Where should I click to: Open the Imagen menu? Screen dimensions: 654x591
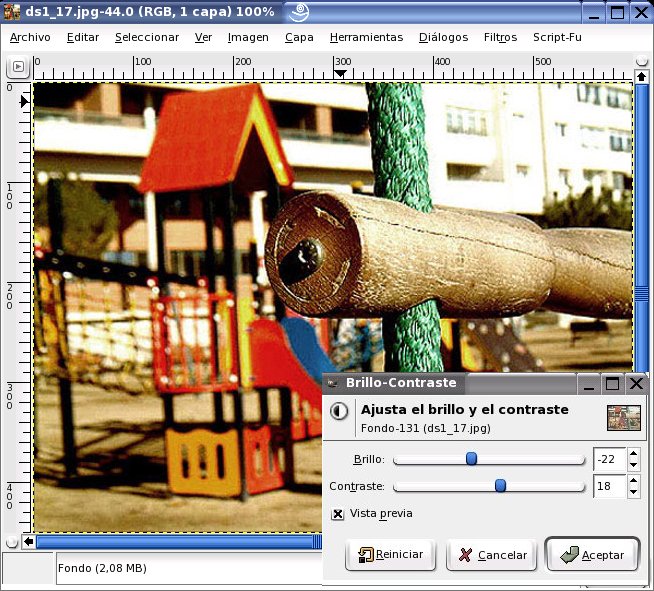point(248,38)
